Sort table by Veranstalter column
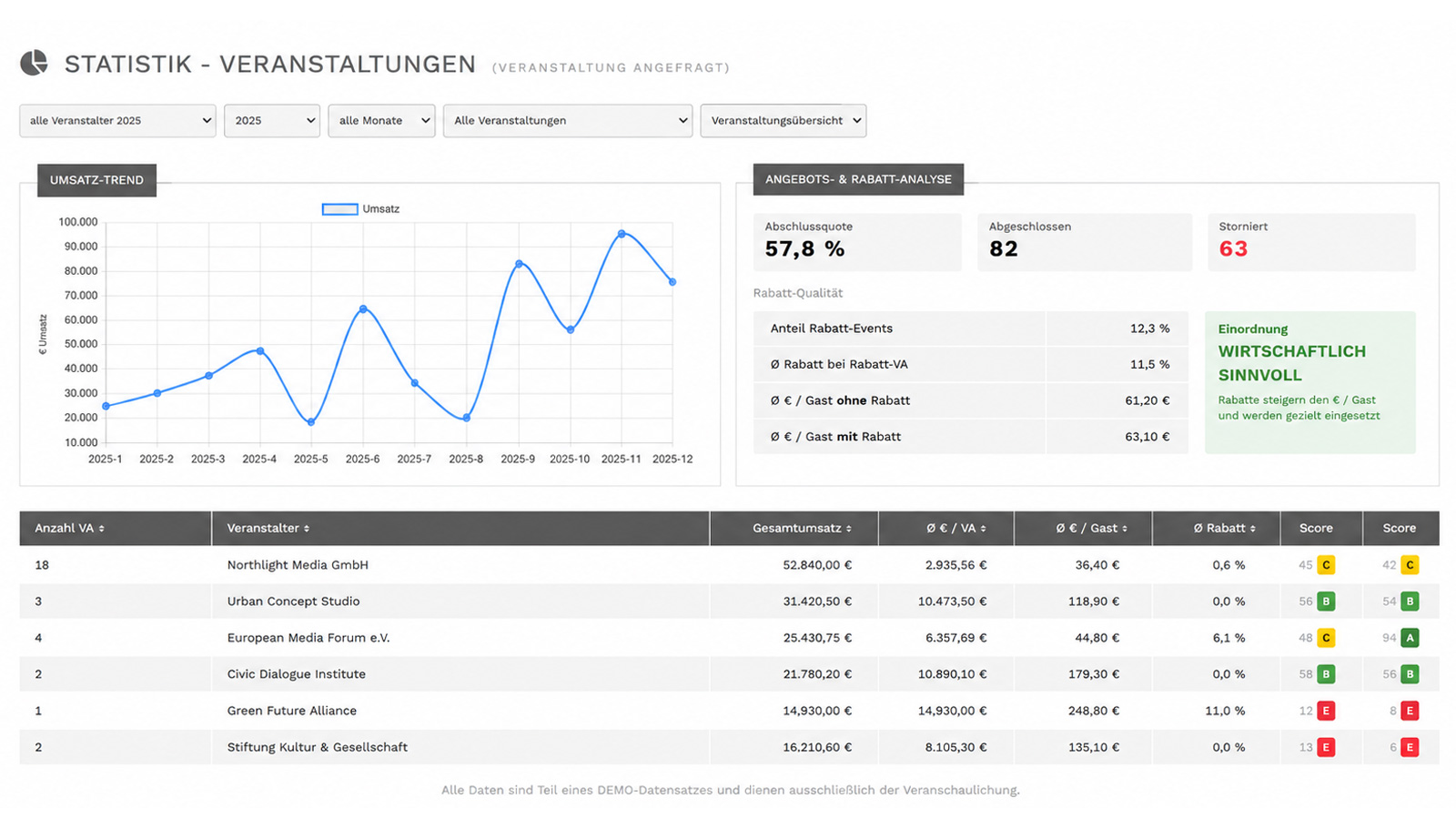1456x819 pixels. point(268,528)
